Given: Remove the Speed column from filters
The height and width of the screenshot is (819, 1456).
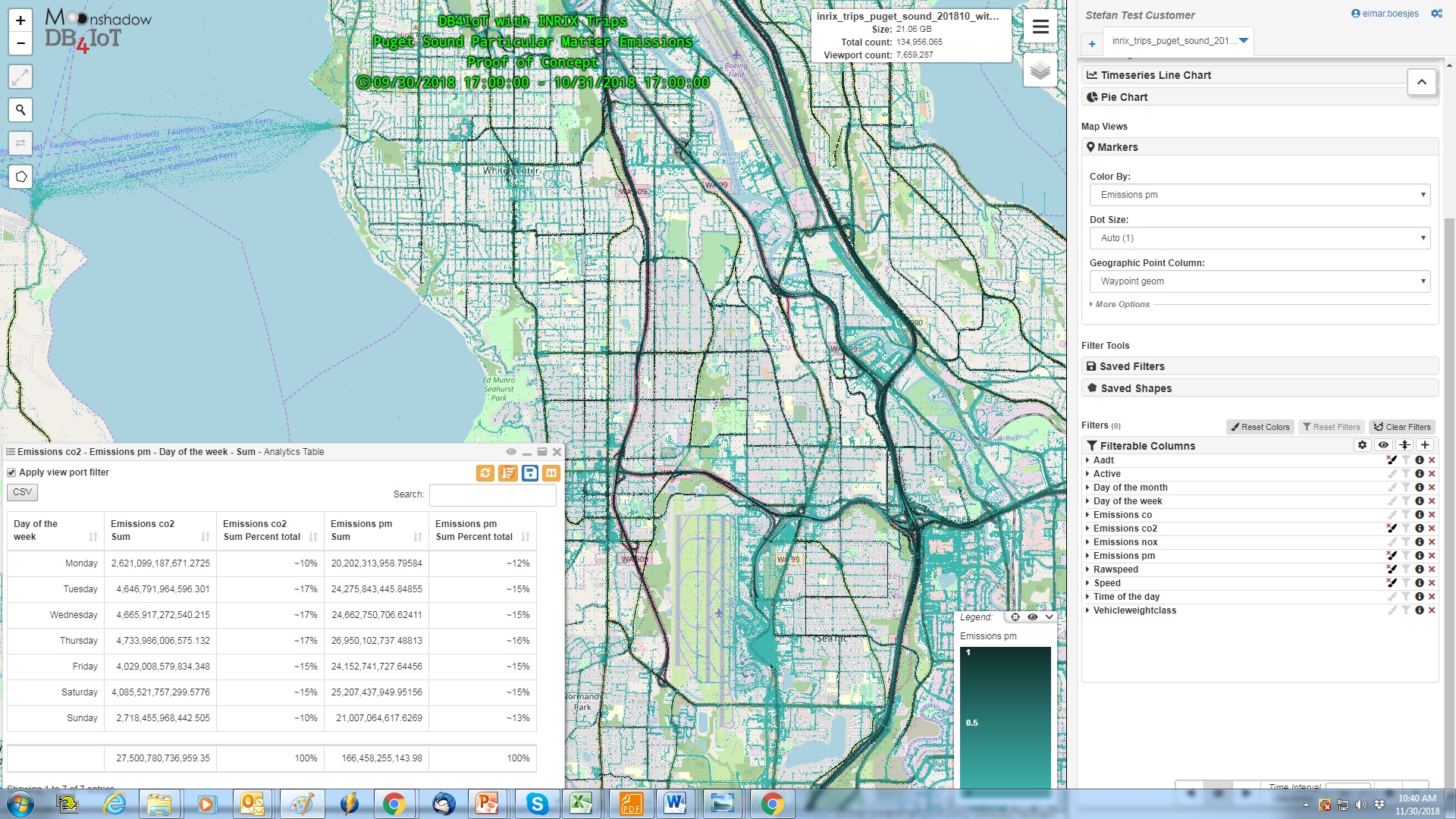Looking at the screenshot, I should point(1432,583).
